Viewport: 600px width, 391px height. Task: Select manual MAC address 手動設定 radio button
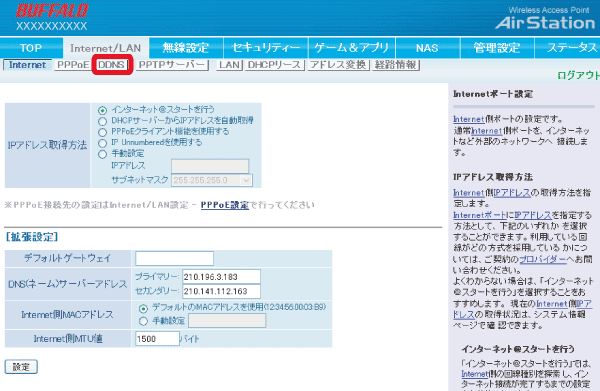tap(143, 321)
